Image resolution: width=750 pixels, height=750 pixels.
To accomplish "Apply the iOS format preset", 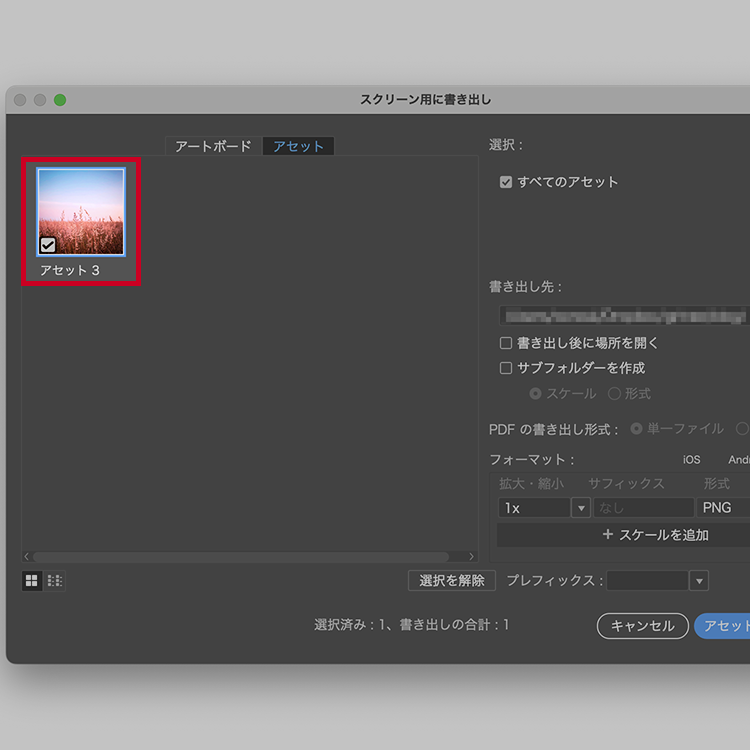I will pyautogui.click(x=691, y=460).
